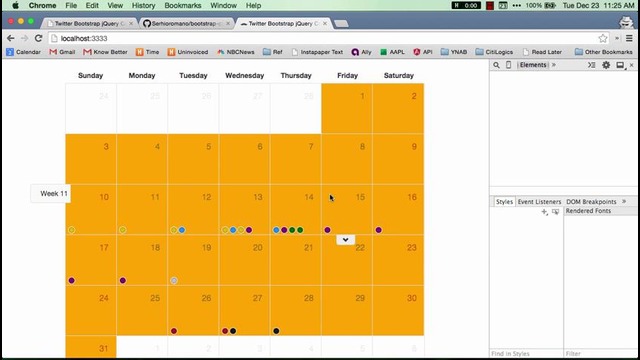Show hidden bookmark bar extensions chevron

pos(617,38)
